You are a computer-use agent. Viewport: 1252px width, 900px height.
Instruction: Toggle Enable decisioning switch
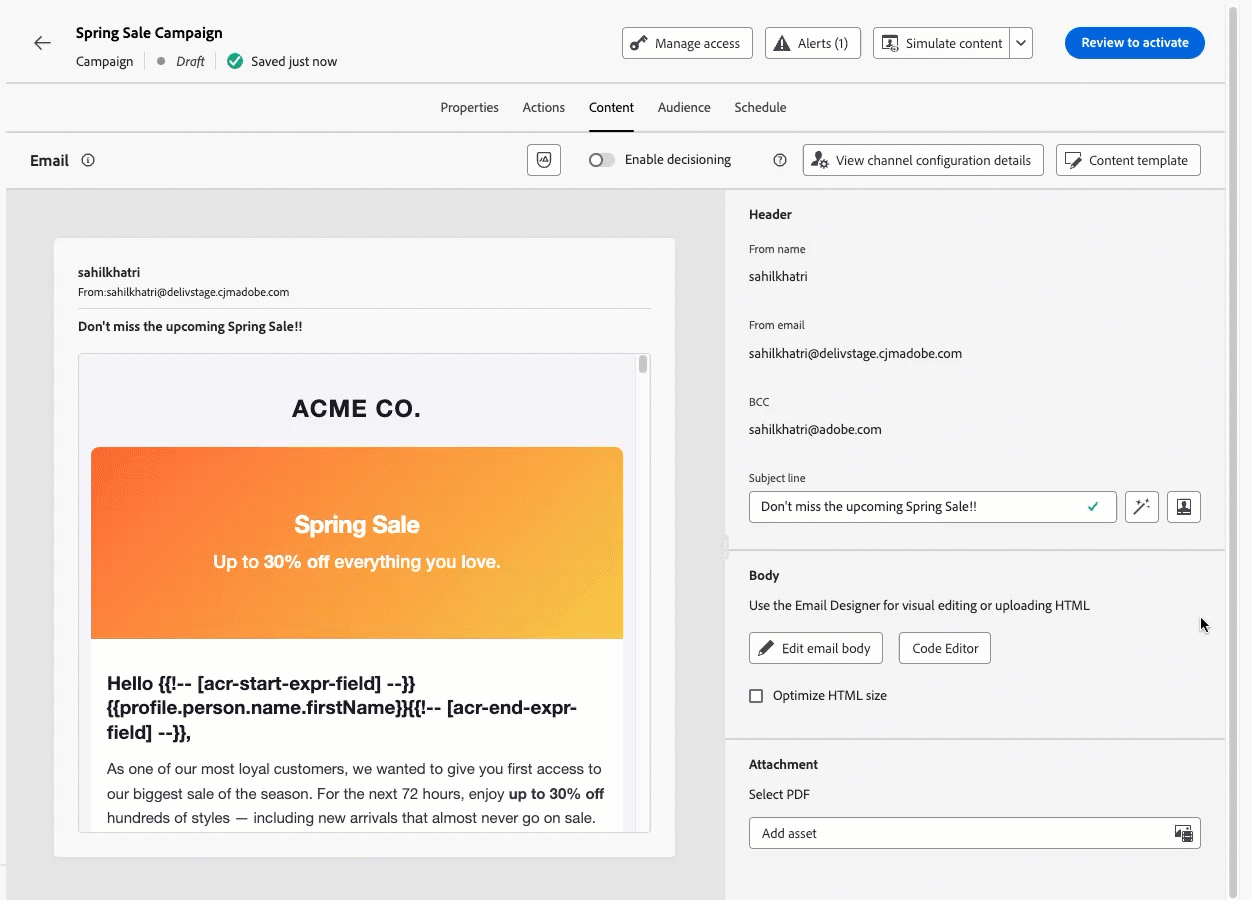point(601,160)
